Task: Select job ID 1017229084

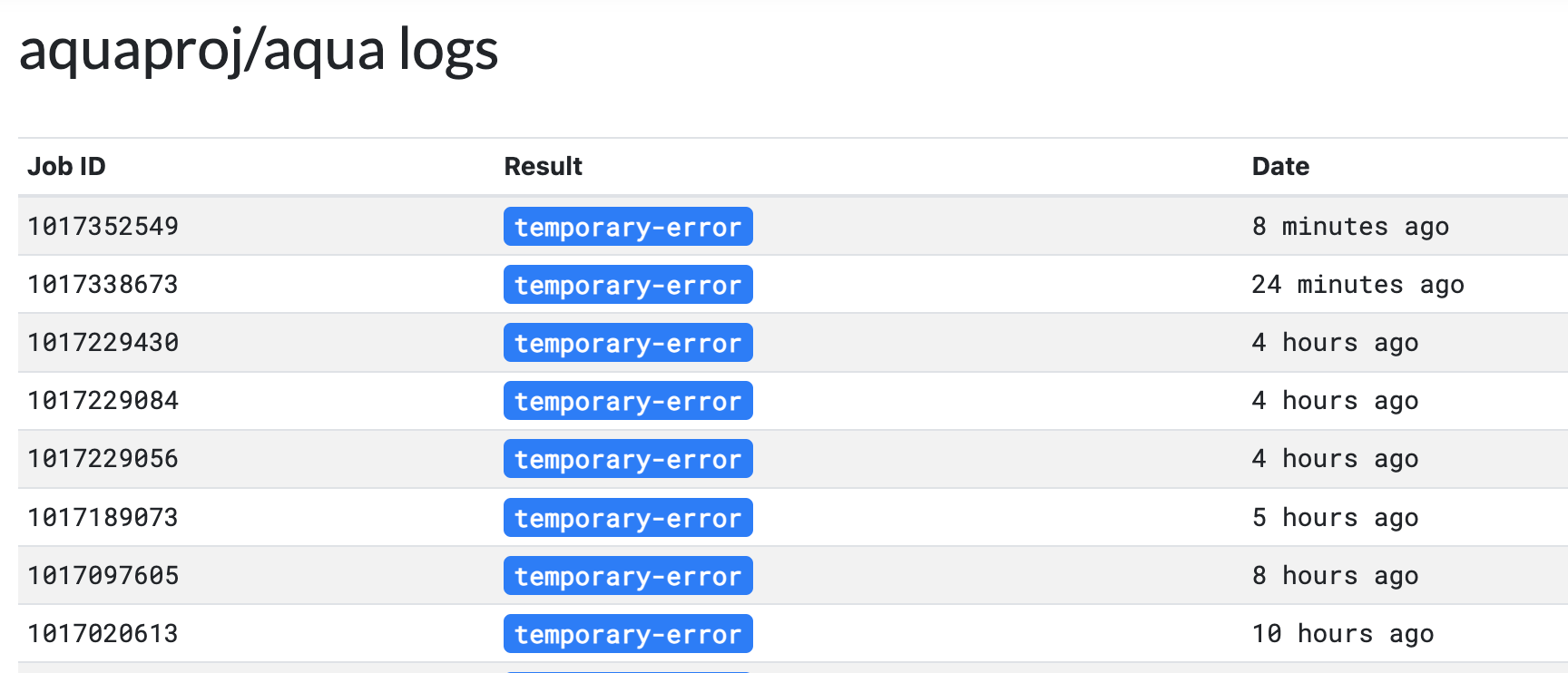Action: (x=103, y=400)
